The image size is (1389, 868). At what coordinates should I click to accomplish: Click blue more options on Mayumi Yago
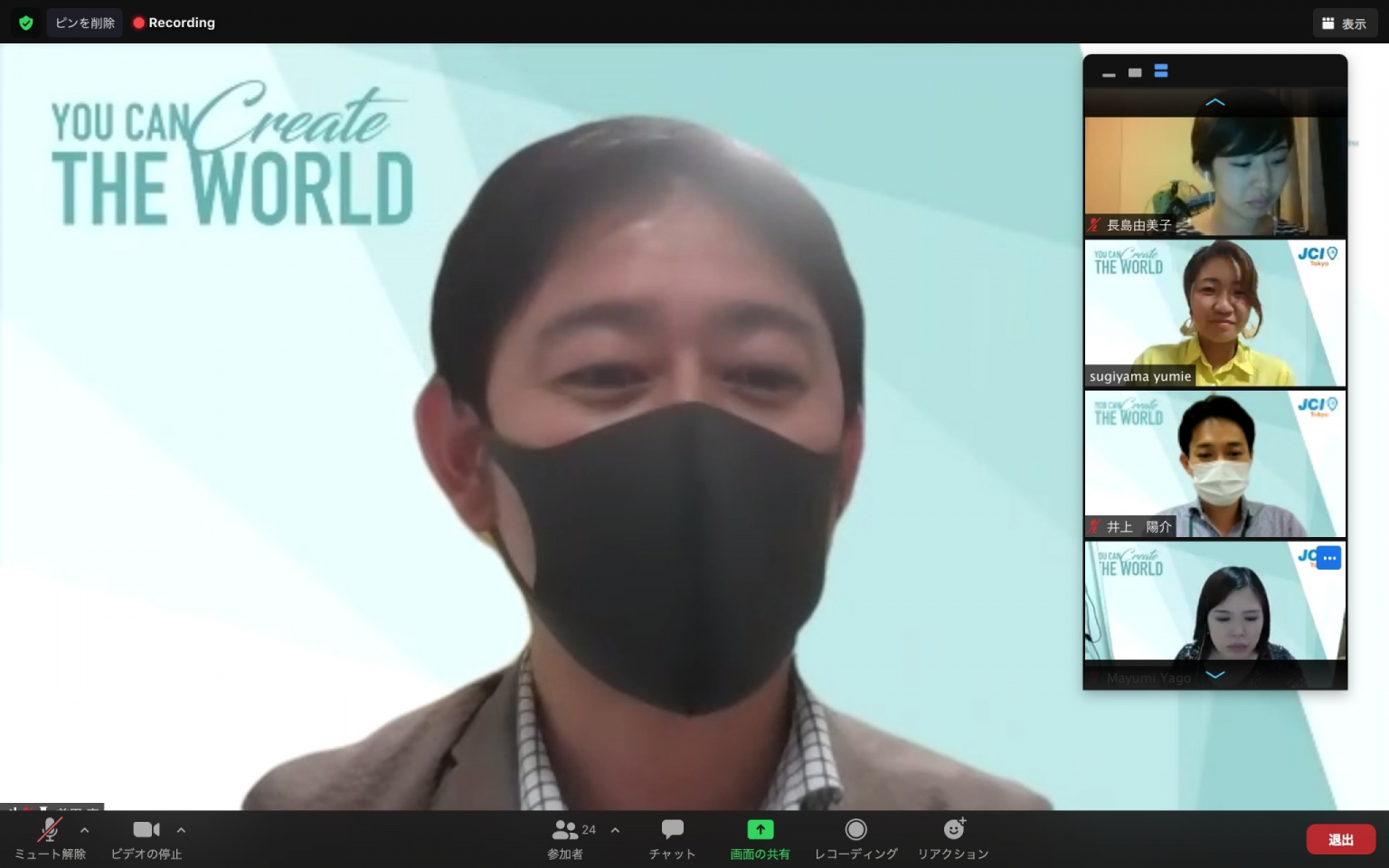(1328, 558)
